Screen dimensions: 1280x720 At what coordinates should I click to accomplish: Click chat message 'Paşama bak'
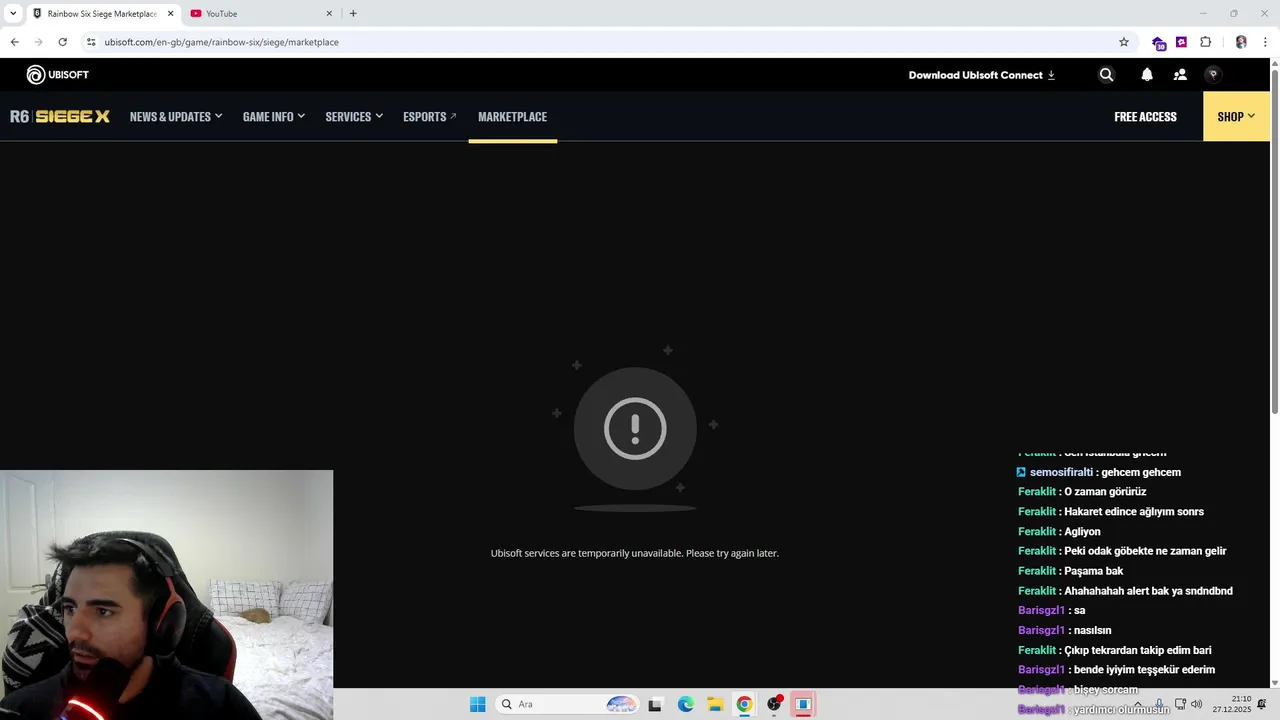pos(1093,571)
